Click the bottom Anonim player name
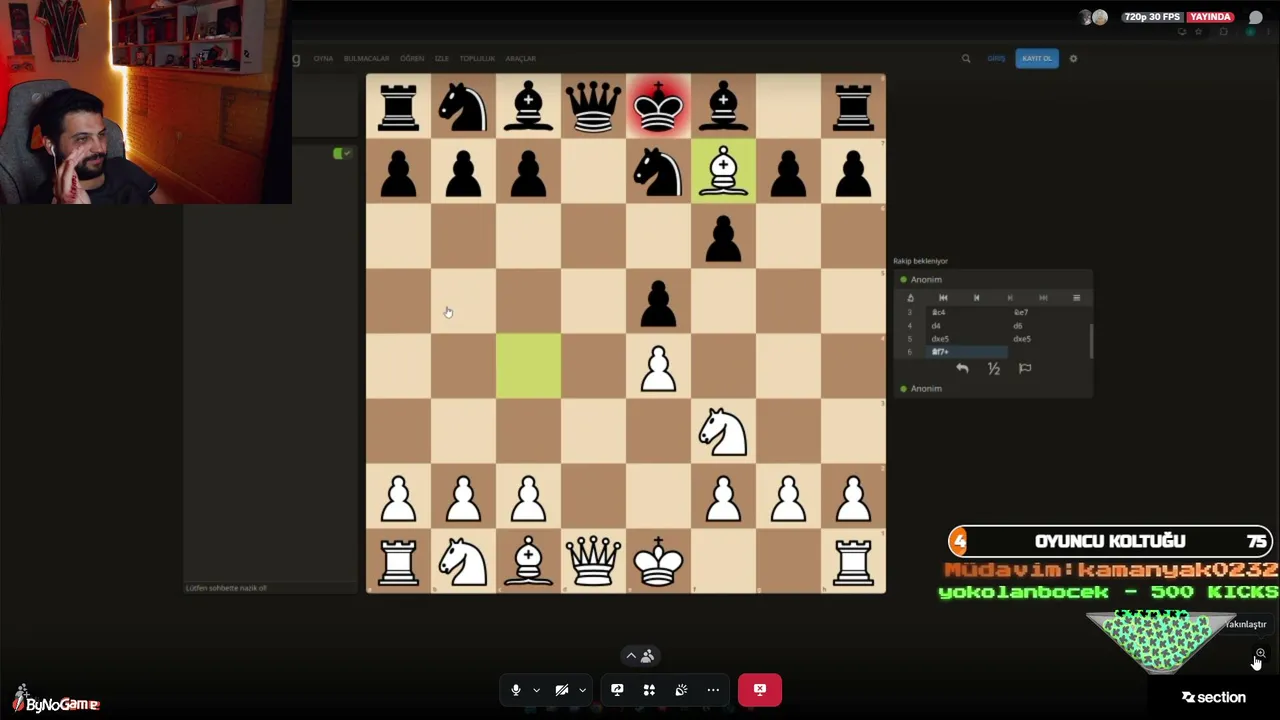 click(x=926, y=389)
